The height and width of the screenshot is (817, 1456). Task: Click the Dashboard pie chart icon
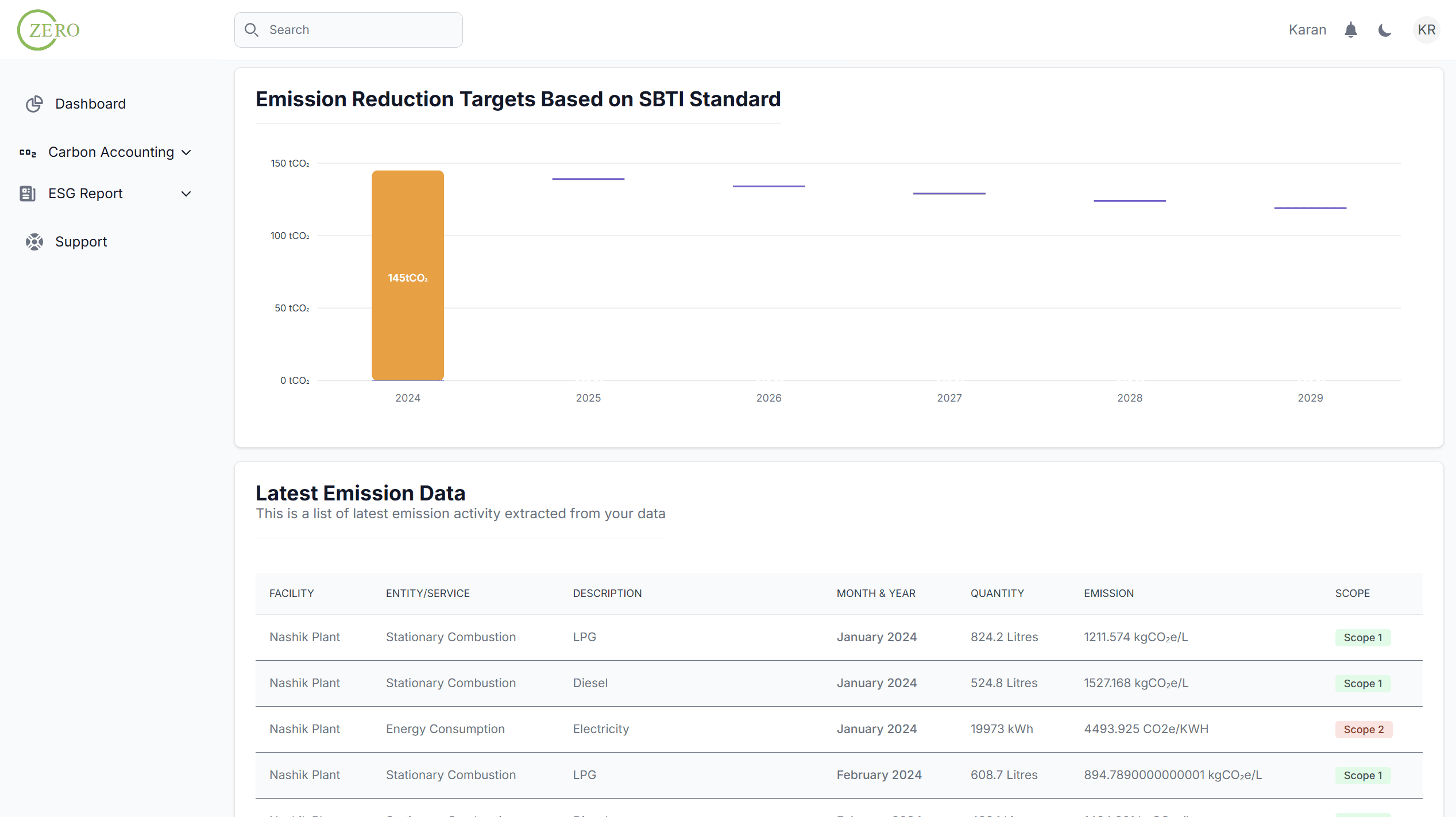34,104
